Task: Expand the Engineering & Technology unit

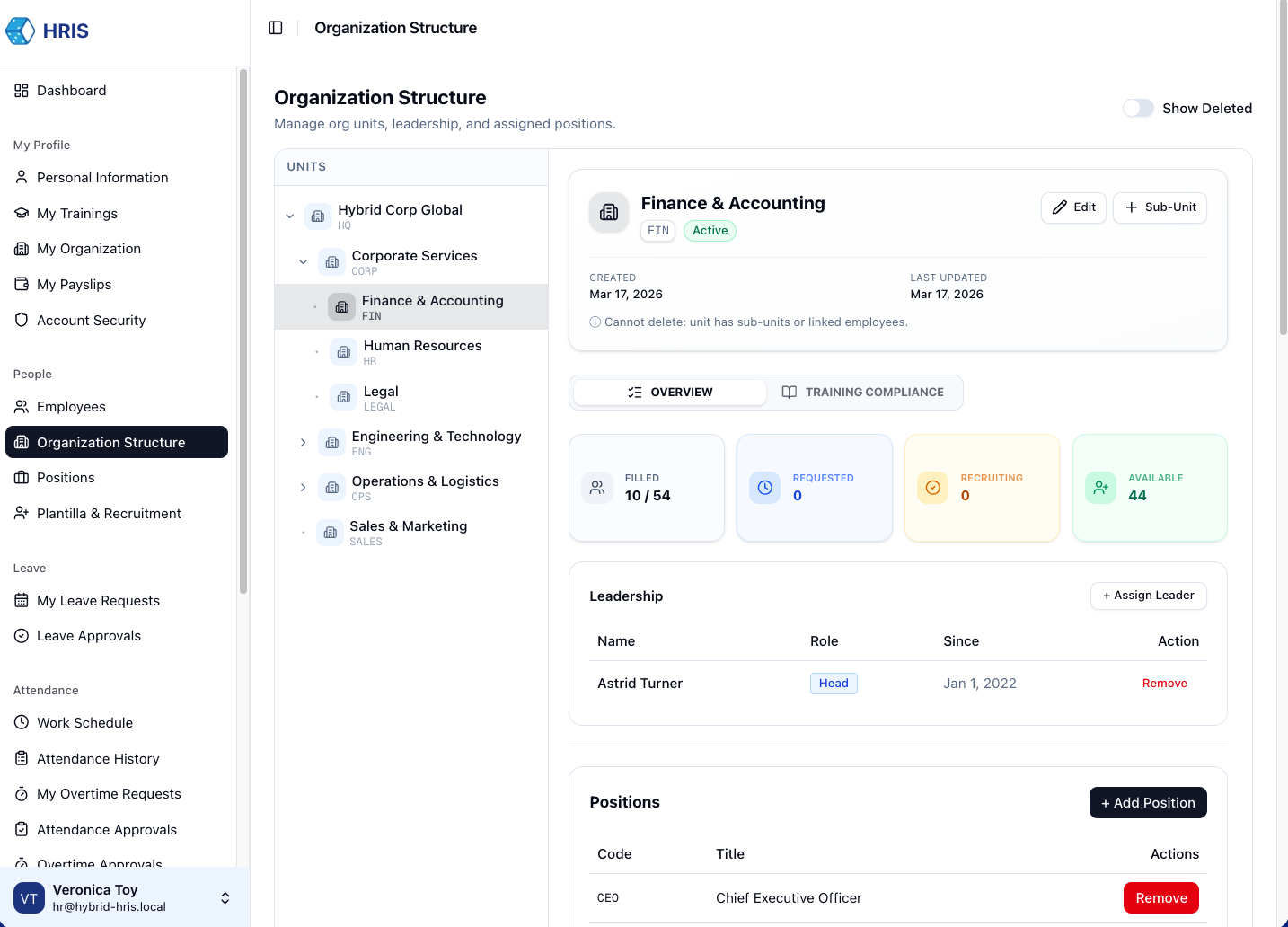Action: [x=304, y=443]
